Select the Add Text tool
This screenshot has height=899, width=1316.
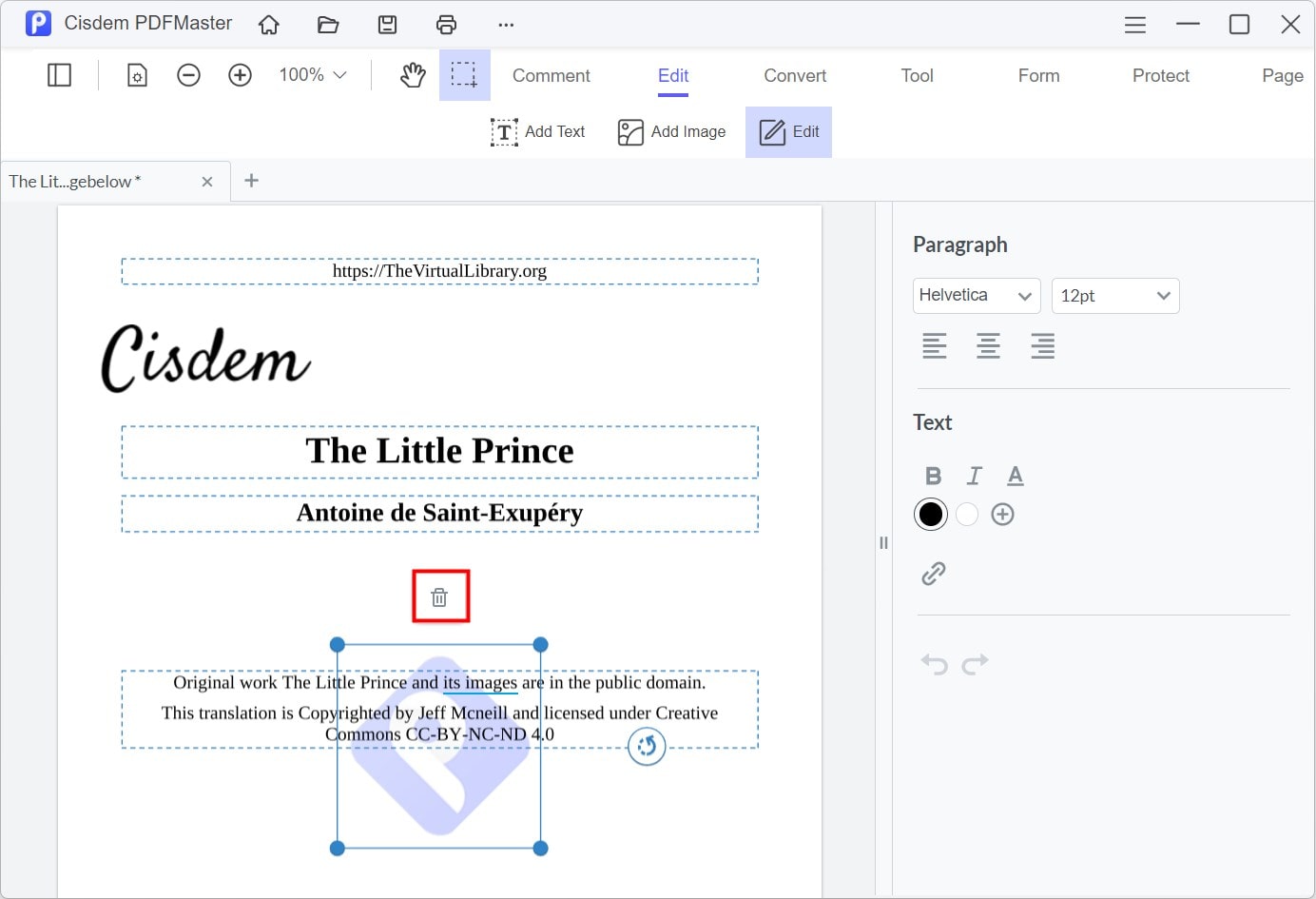(x=537, y=132)
